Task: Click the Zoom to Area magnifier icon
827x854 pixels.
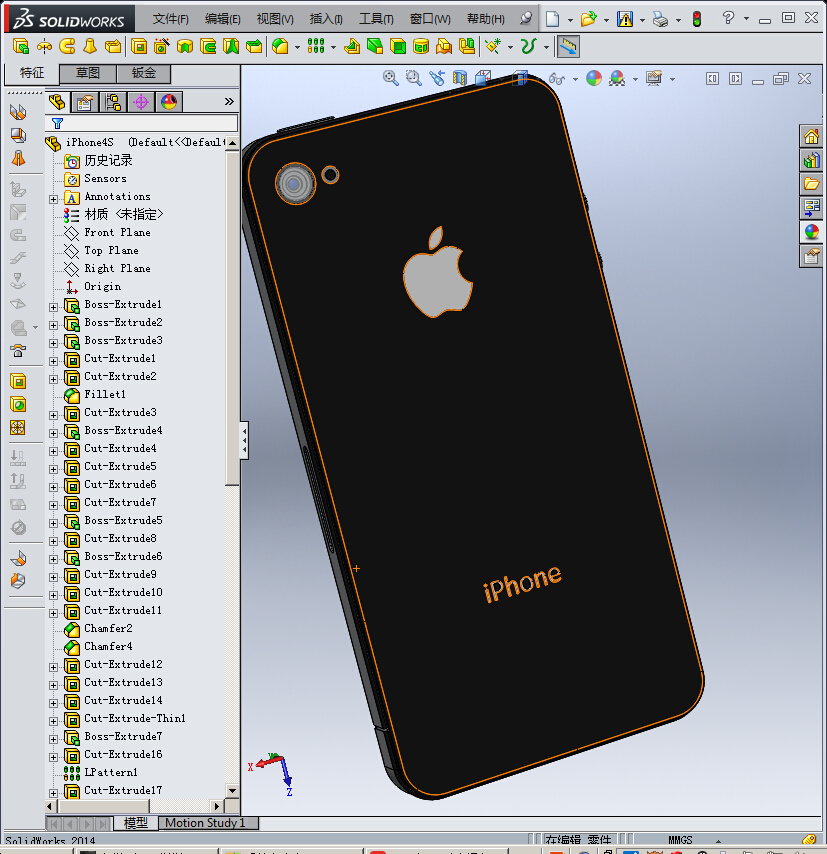Action: coord(414,78)
